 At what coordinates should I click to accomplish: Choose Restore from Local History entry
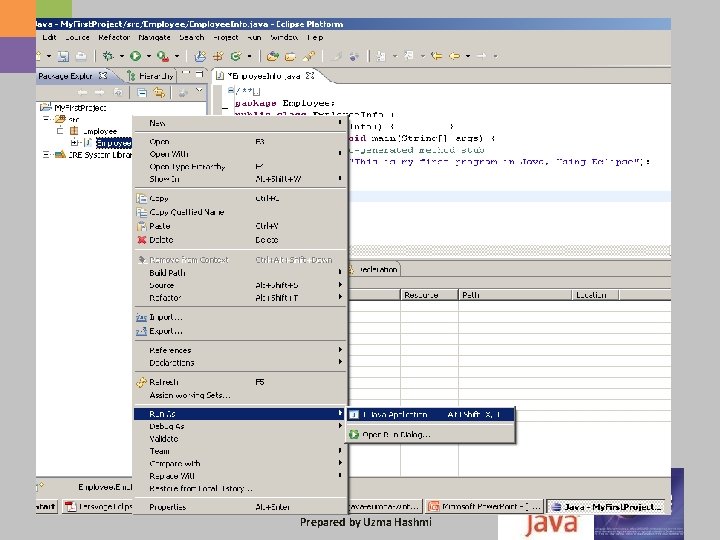[x=240, y=489]
